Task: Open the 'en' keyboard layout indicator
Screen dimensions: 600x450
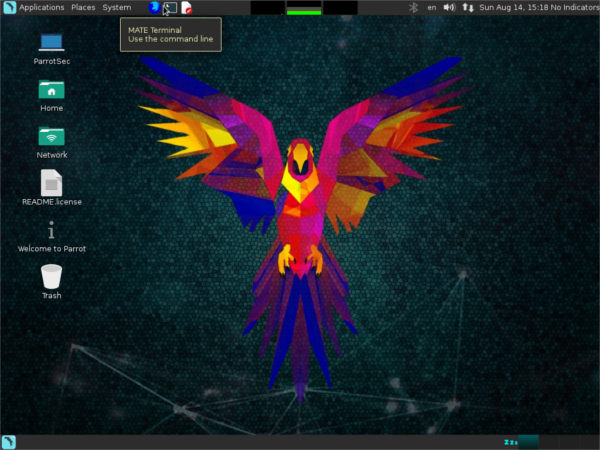Action: click(432, 7)
